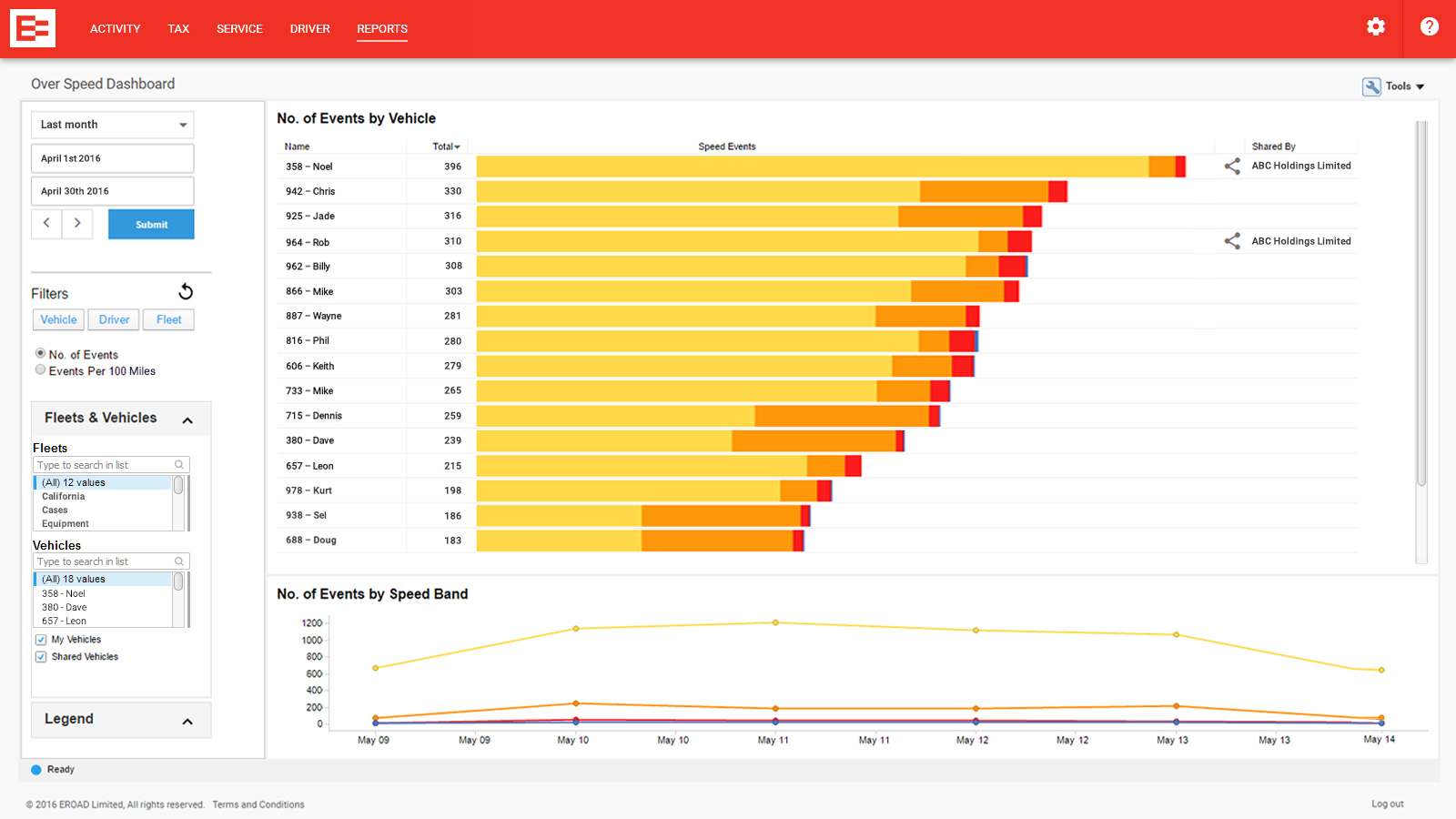
Task: Open the Terms and Conditions link
Action: tap(258, 804)
